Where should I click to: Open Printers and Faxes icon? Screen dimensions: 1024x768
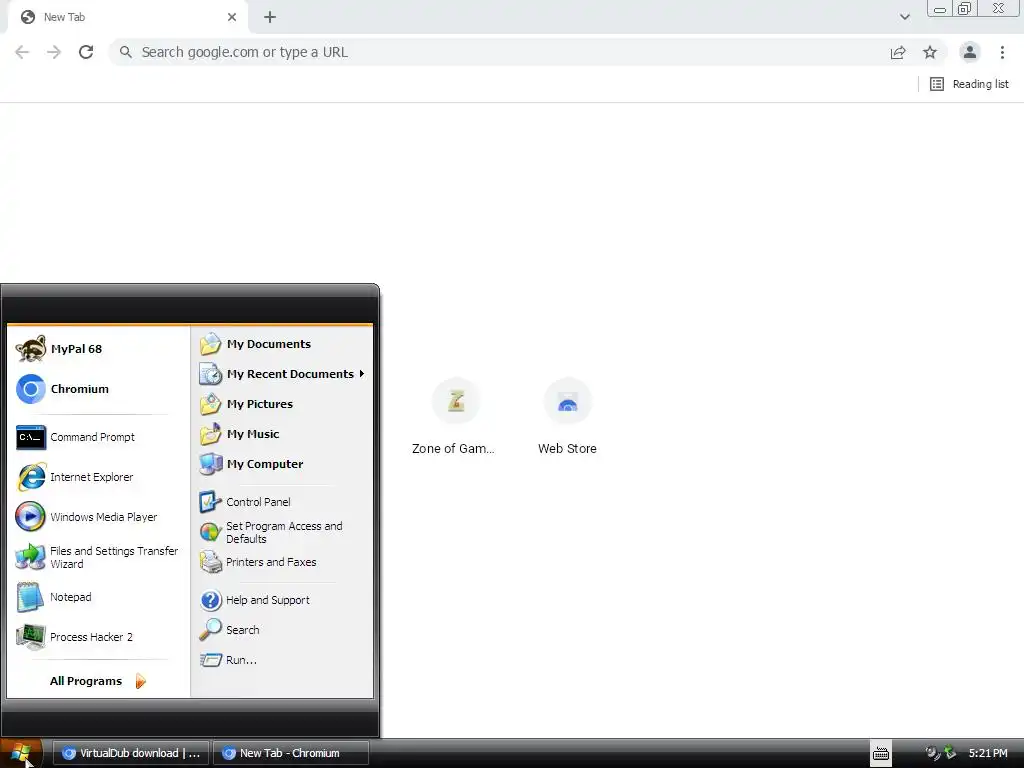(210, 562)
